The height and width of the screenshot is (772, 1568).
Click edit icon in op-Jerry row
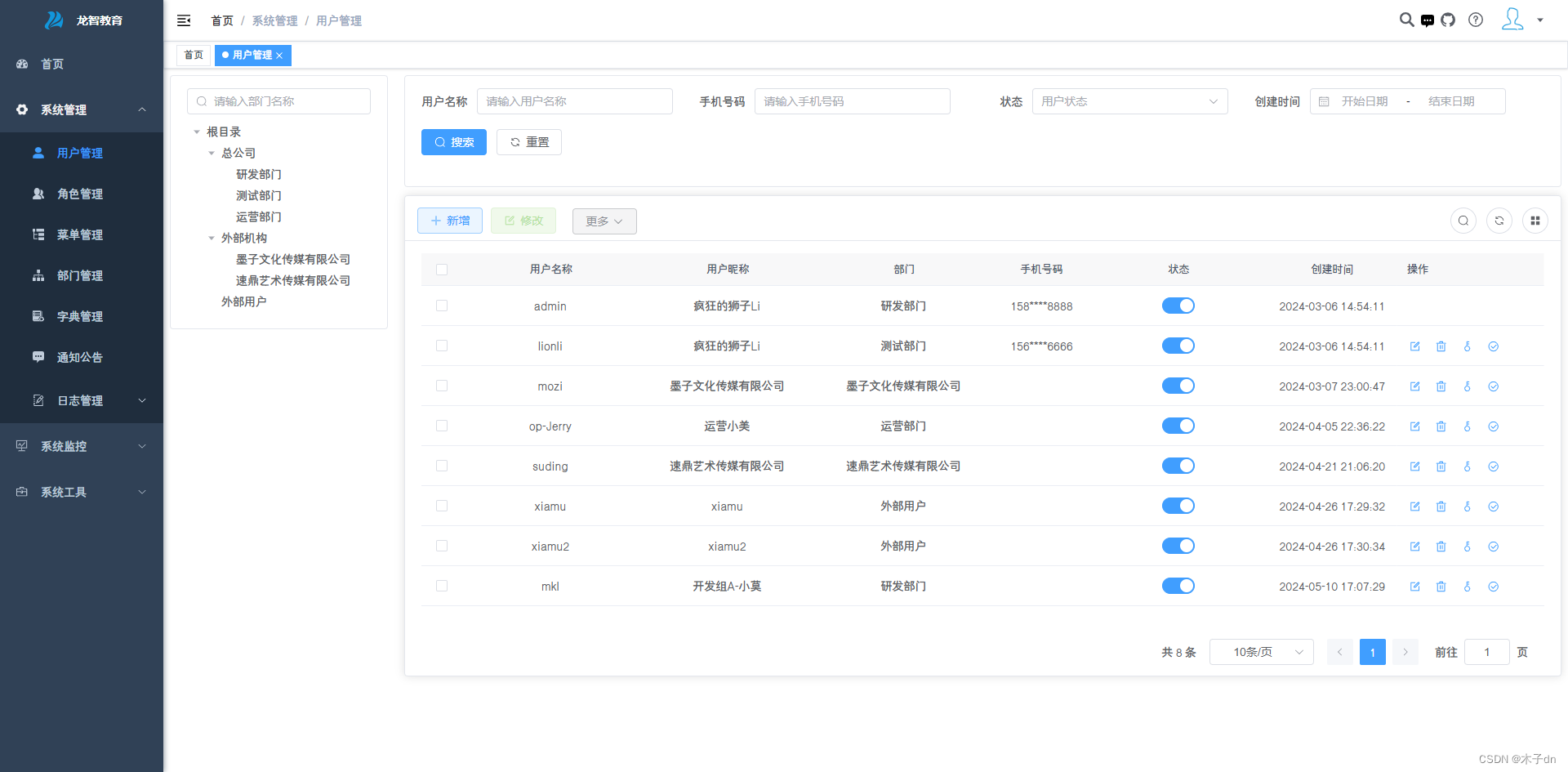pyautogui.click(x=1415, y=426)
